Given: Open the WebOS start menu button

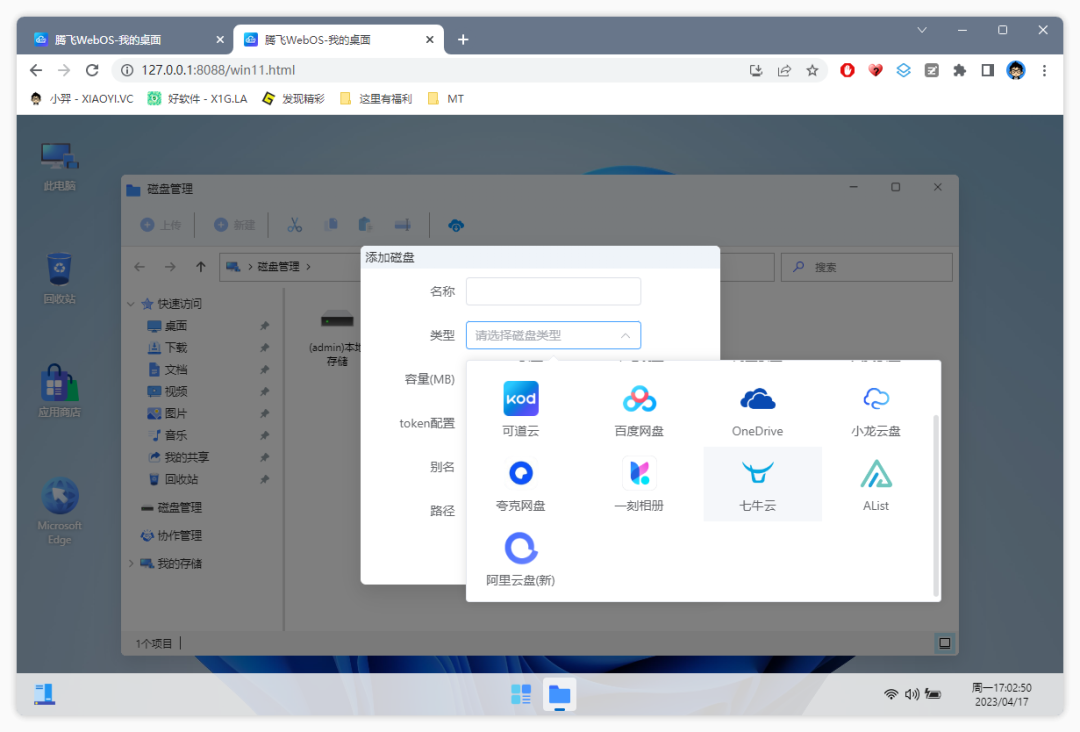Looking at the screenshot, I should coord(521,694).
